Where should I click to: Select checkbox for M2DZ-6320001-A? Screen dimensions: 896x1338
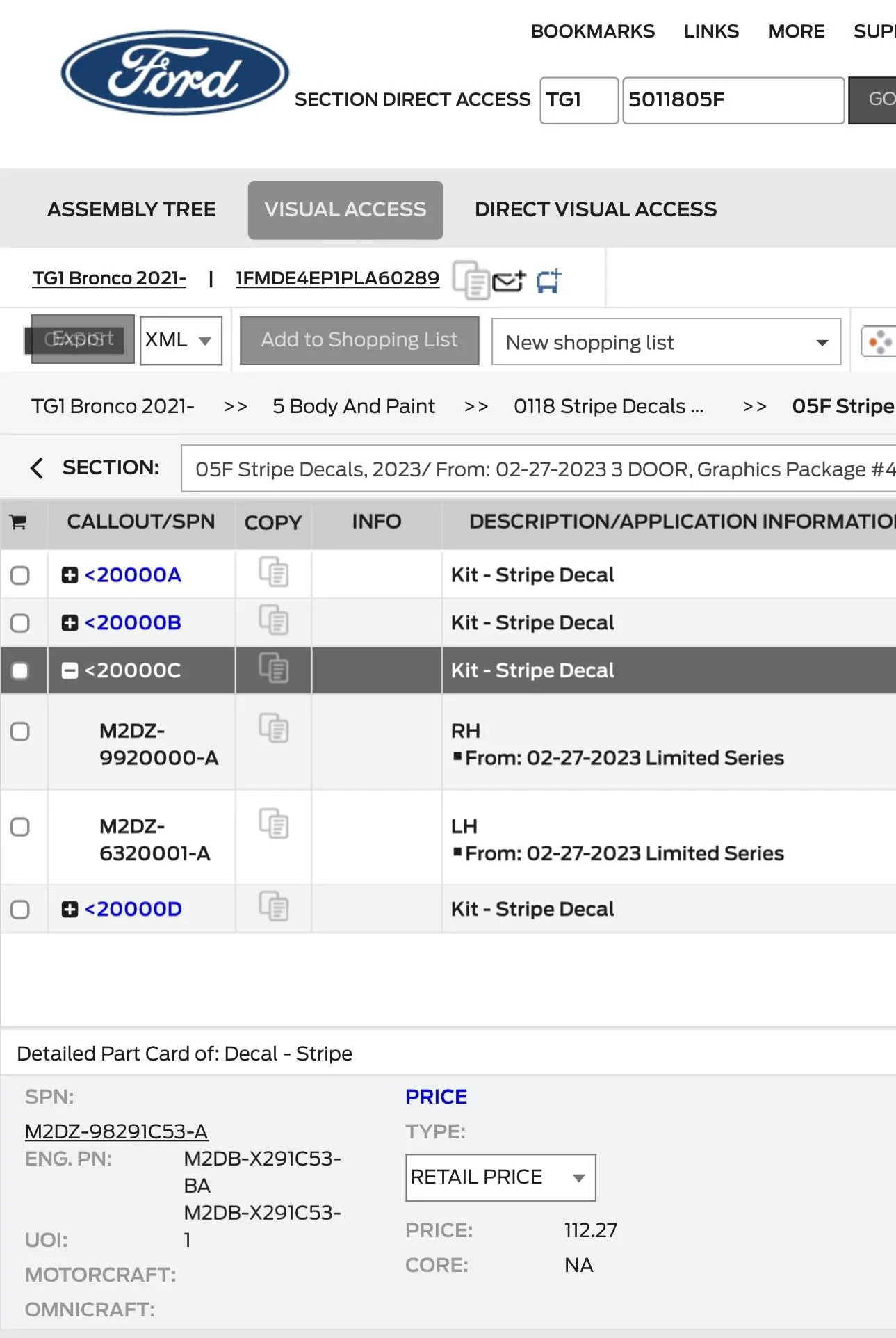pos(20,827)
